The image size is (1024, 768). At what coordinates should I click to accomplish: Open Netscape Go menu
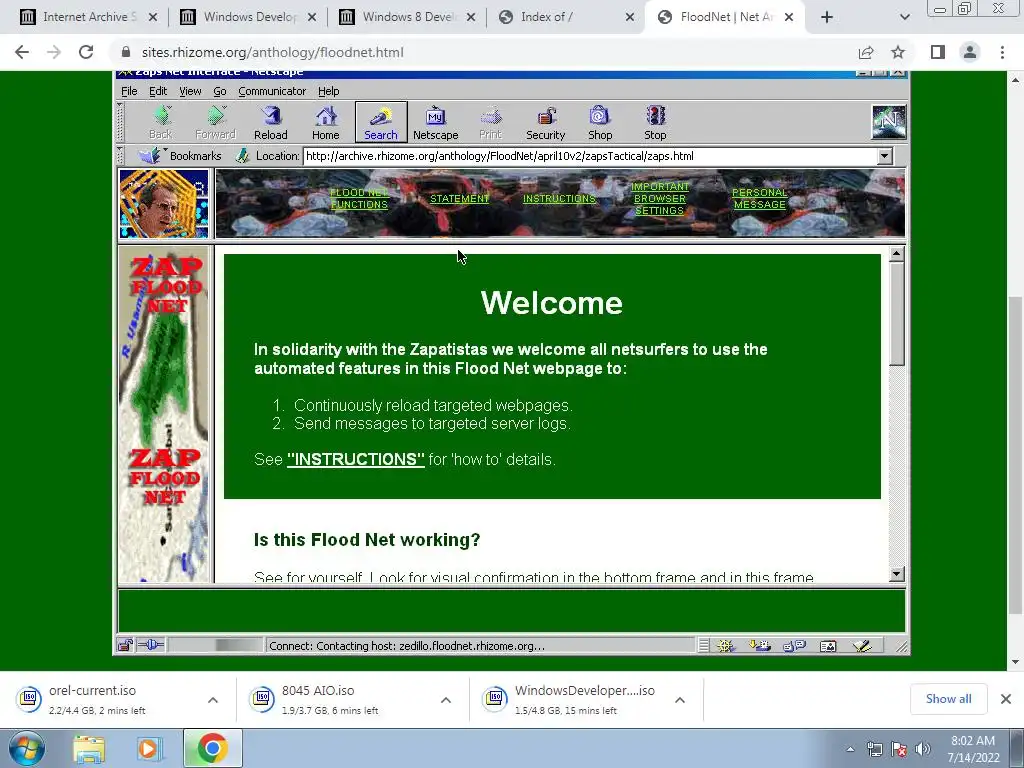click(x=219, y=91)
